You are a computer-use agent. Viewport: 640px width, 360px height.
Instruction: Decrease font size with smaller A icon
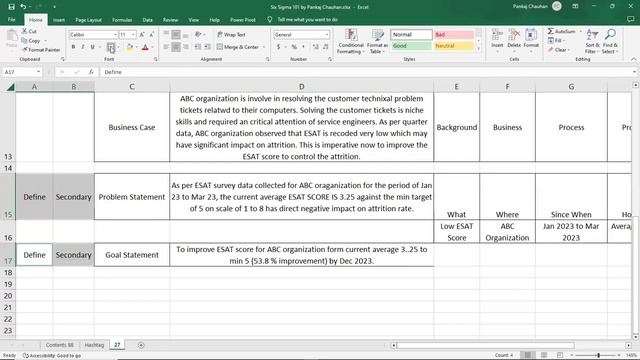coord(151,35)
